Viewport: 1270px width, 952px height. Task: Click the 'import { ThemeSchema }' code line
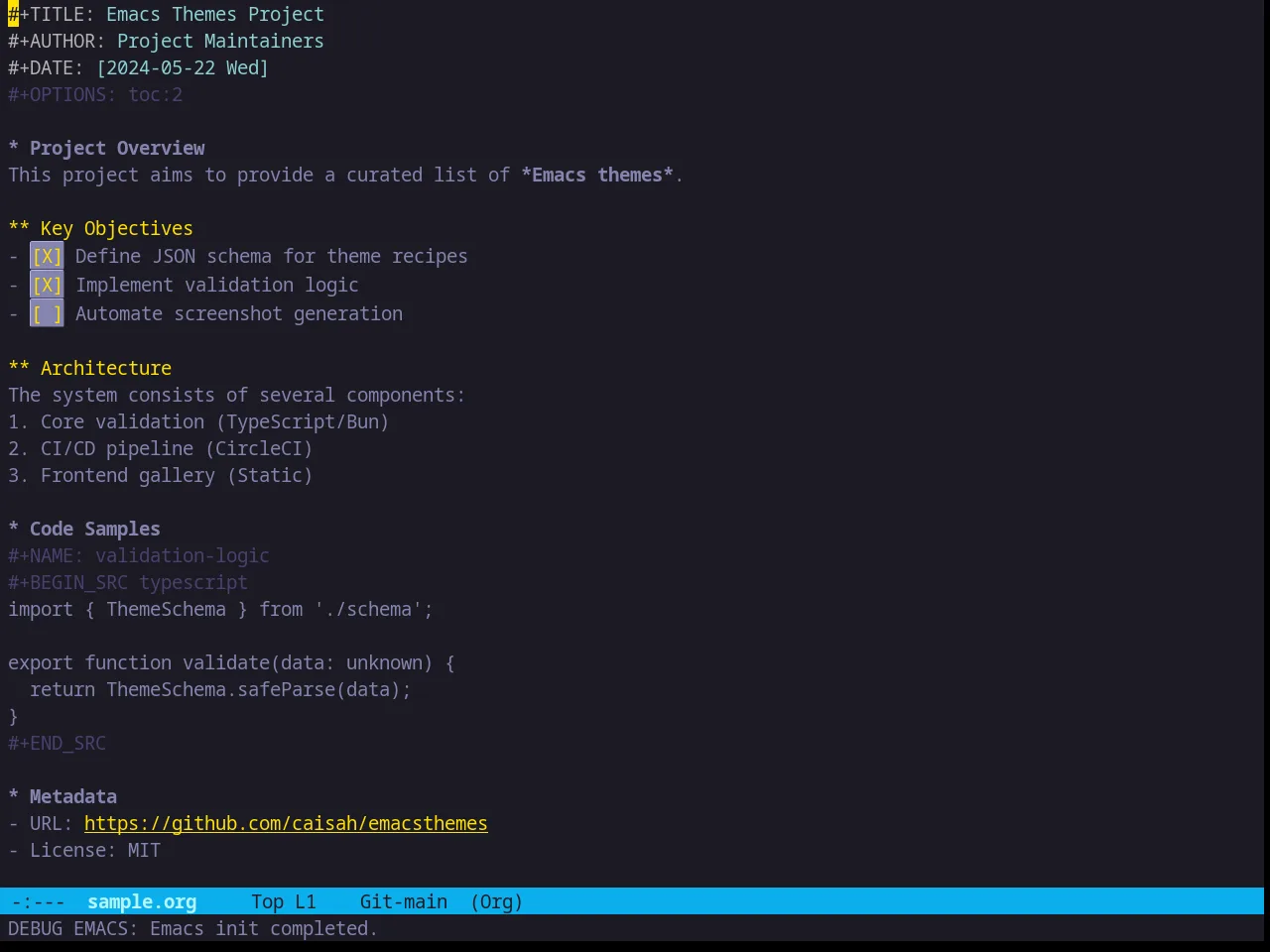coord(220,610)
